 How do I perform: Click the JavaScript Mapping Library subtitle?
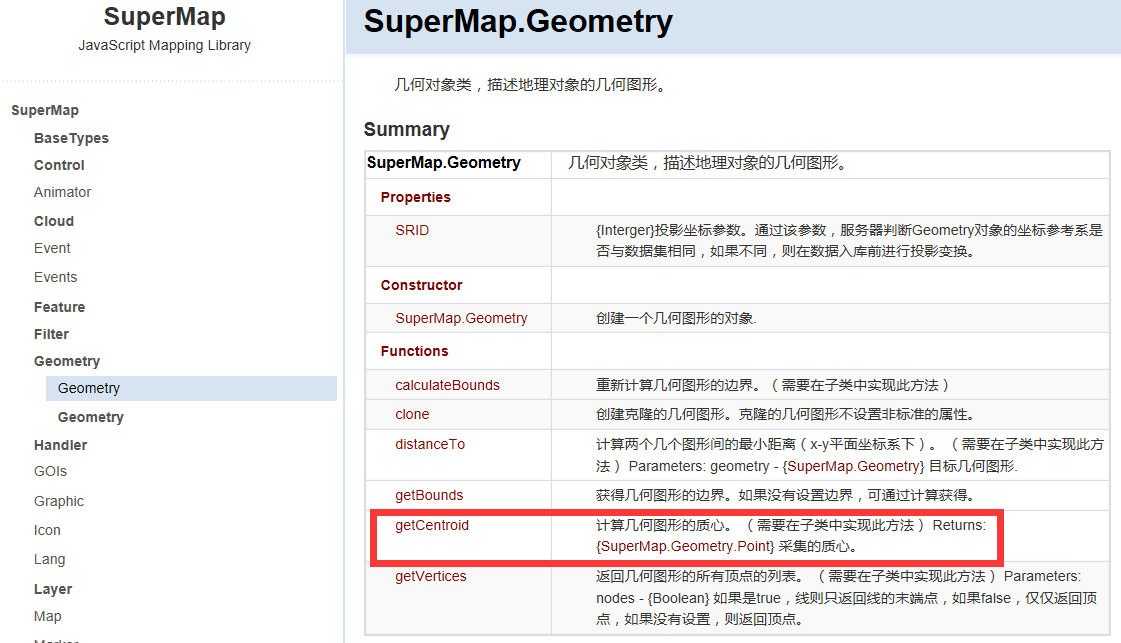click(164, 45)
